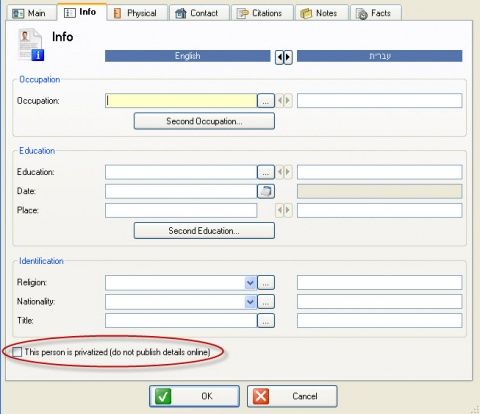The width and height of the screenshot is (480, 414).
Task: Click the header language left arrow
Action: coord(280,57)
